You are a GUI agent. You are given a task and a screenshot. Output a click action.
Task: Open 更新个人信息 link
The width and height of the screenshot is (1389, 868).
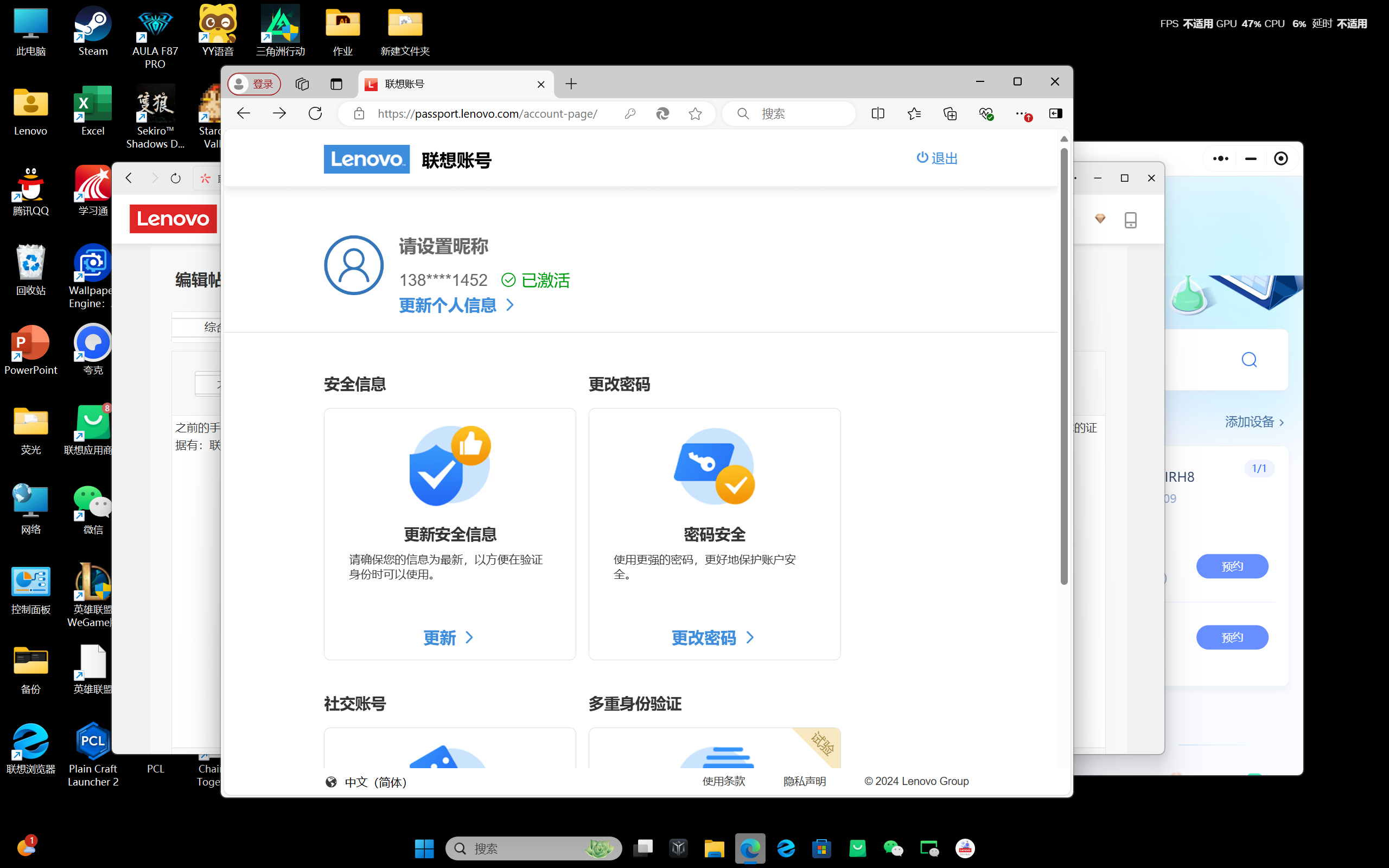(x=456, y=305)
